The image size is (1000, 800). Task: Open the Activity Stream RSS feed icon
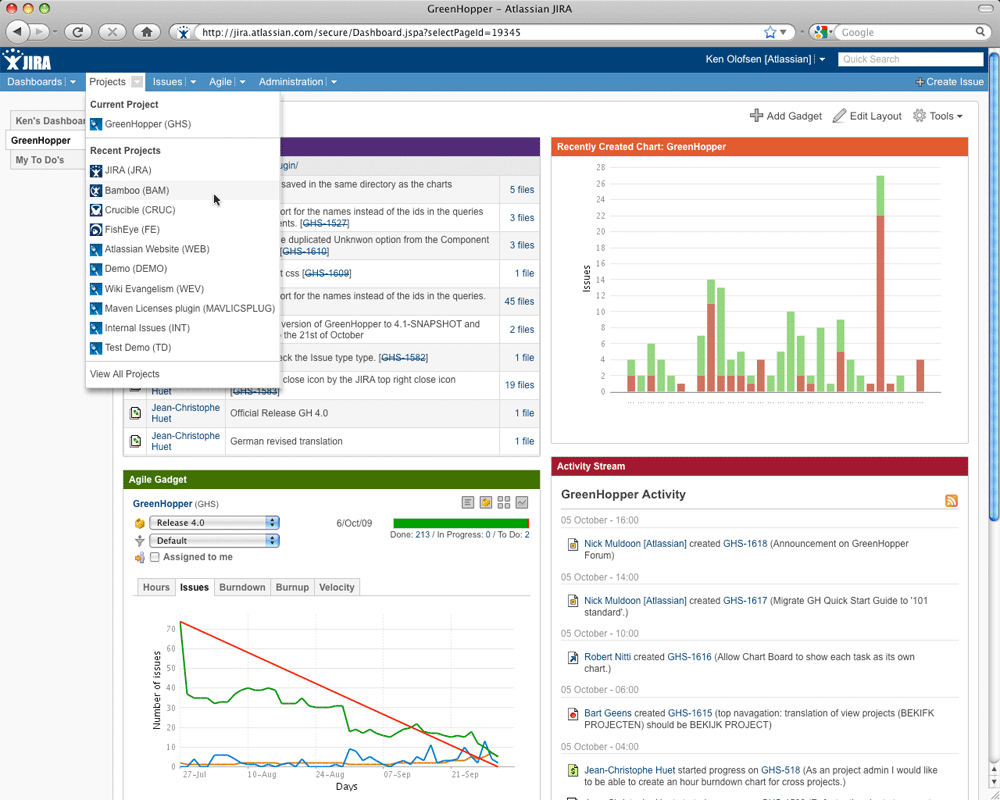tap(951, 501)
